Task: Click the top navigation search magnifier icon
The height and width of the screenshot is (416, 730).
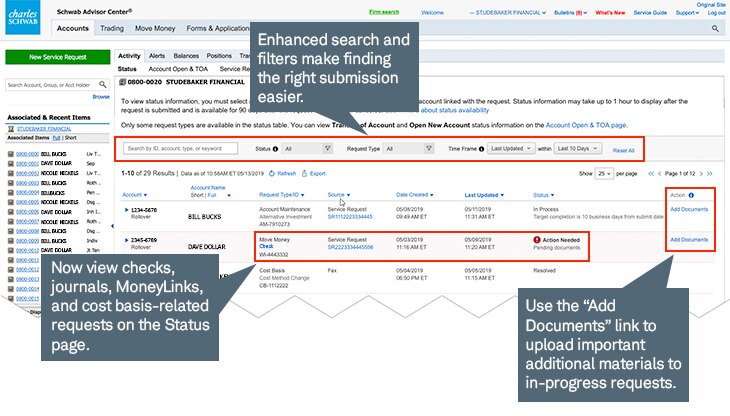Action: [715, 29]
